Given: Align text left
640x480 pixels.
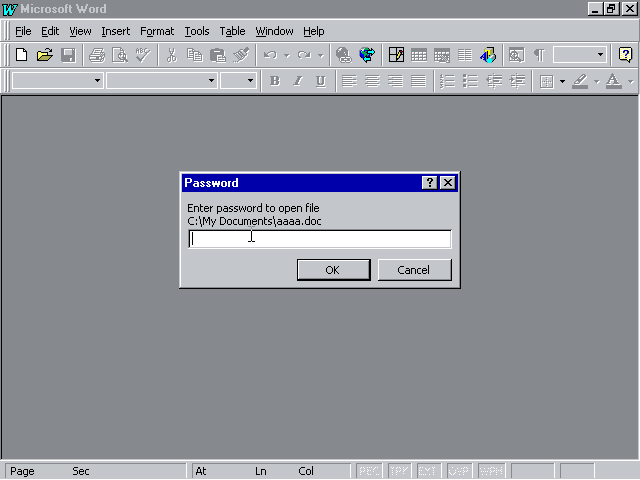Looking at the screenshot, I should [349, 81].
